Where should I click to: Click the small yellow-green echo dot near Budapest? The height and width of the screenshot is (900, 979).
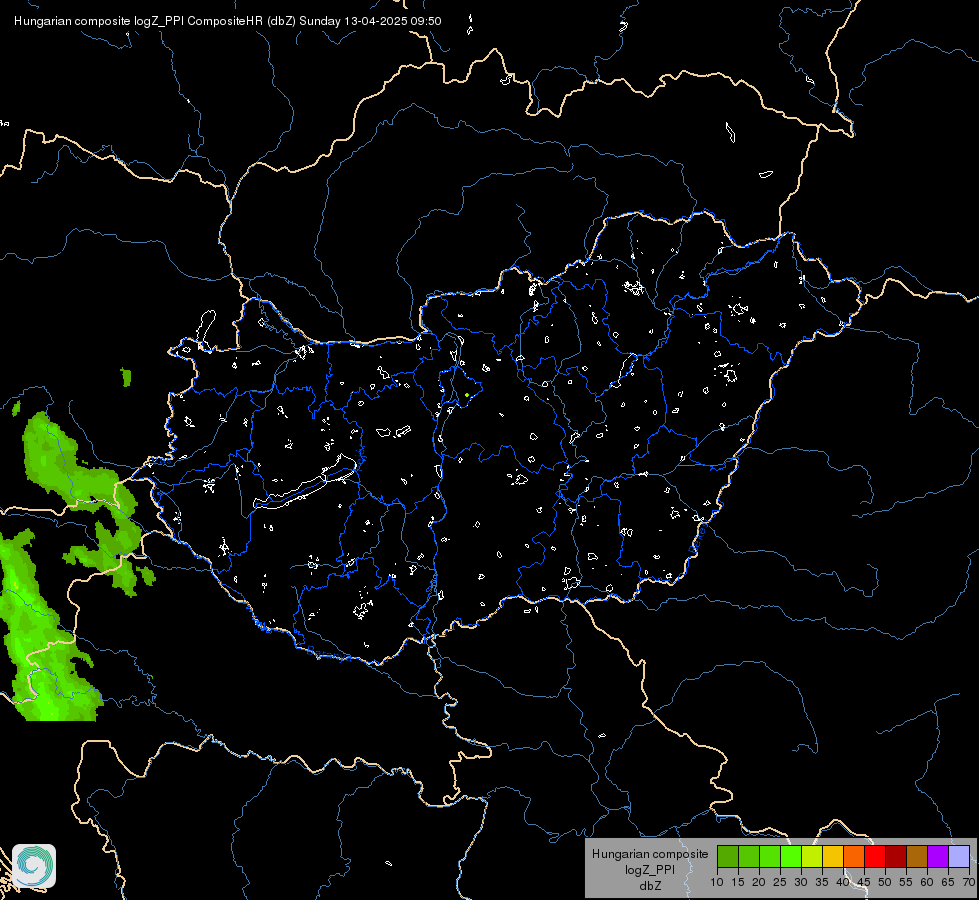tap(467, 395)
